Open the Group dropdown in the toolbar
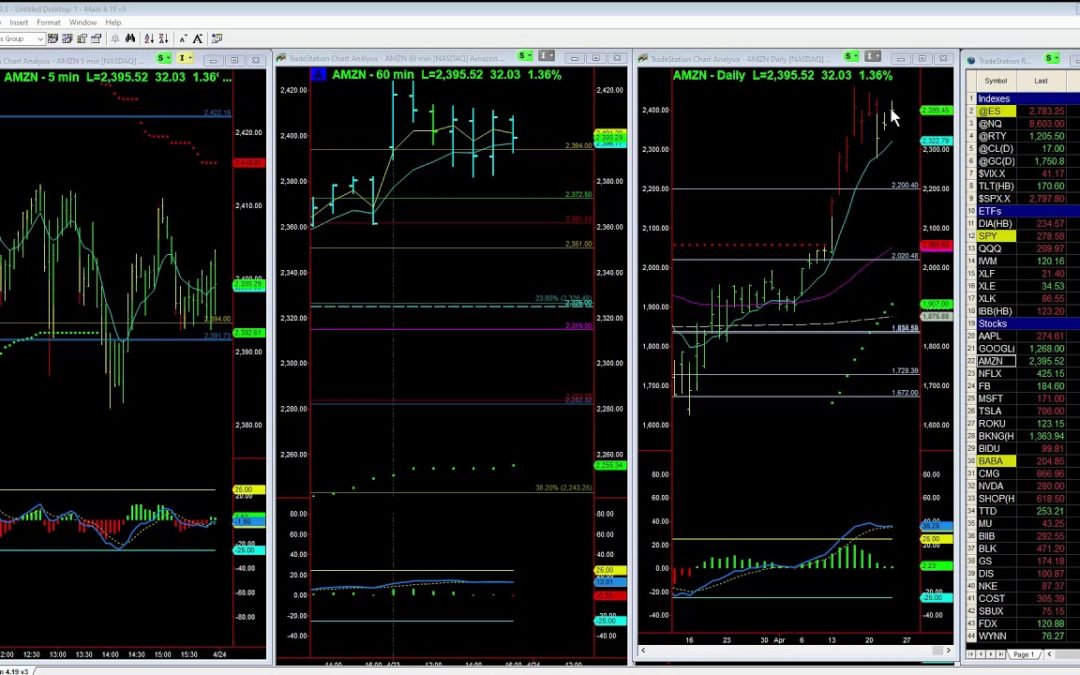 pos(40,38)
